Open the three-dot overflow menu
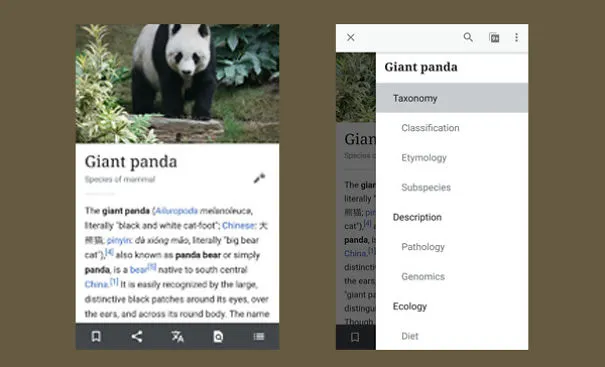Viewport: 605px width, 367px height. pos(516,37)
